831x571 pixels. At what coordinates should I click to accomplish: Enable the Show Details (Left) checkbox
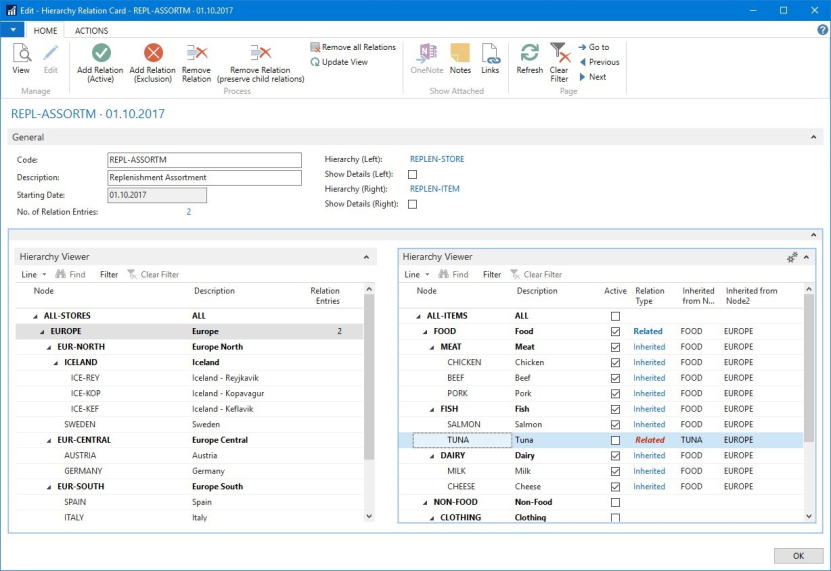coord(412,174)
